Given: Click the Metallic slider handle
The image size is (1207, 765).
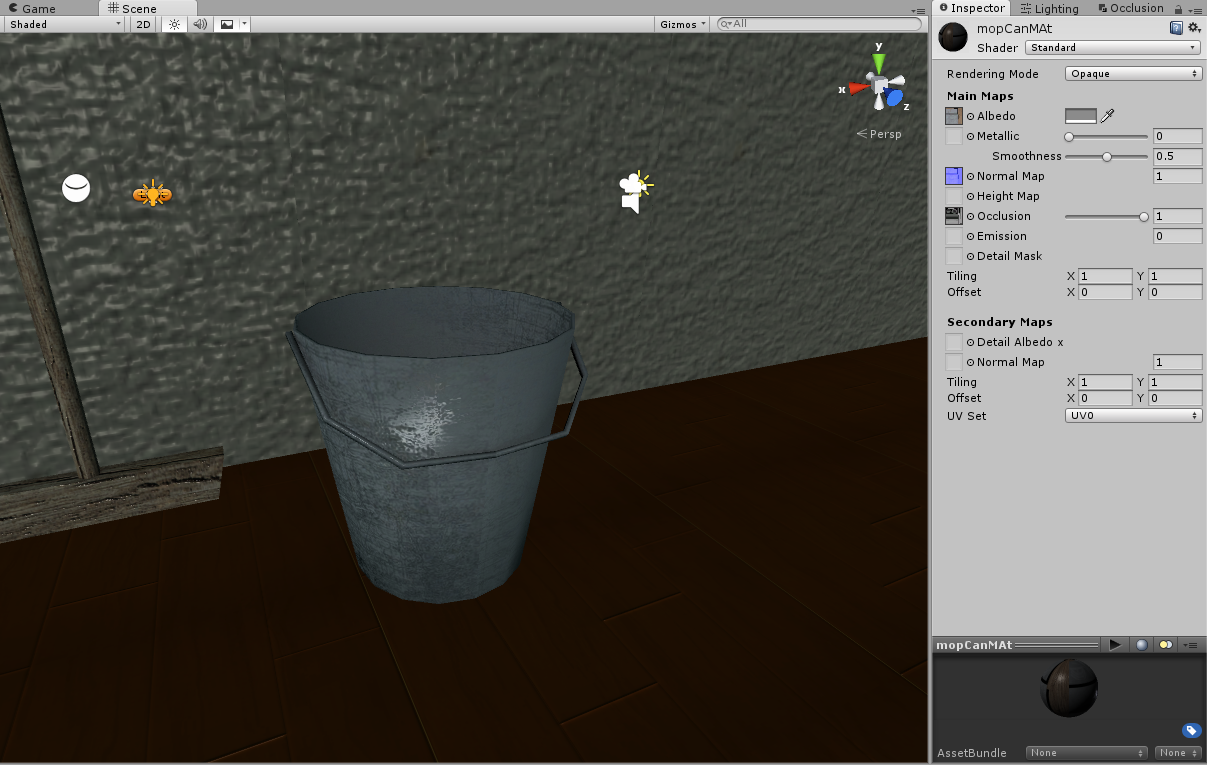Looking at the screenshot, I should (1069, 136).
